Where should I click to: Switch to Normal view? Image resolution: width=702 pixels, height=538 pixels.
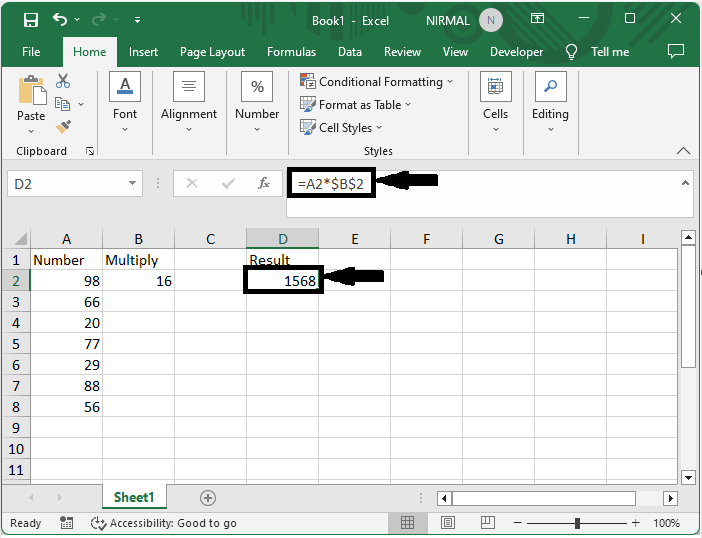(407, 522)
